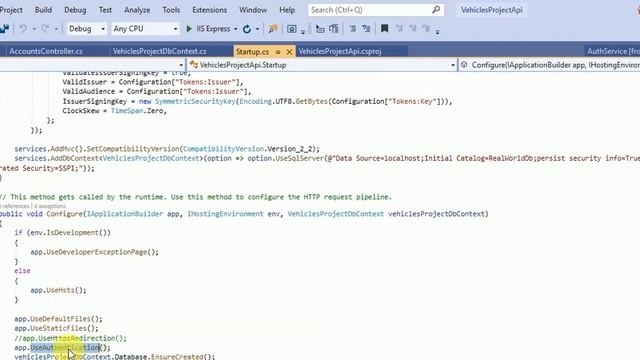The width and height of the screenshot is (640, 360).
Task: Click the Save All toolbar icon
Action: click(x=4, y=29)
